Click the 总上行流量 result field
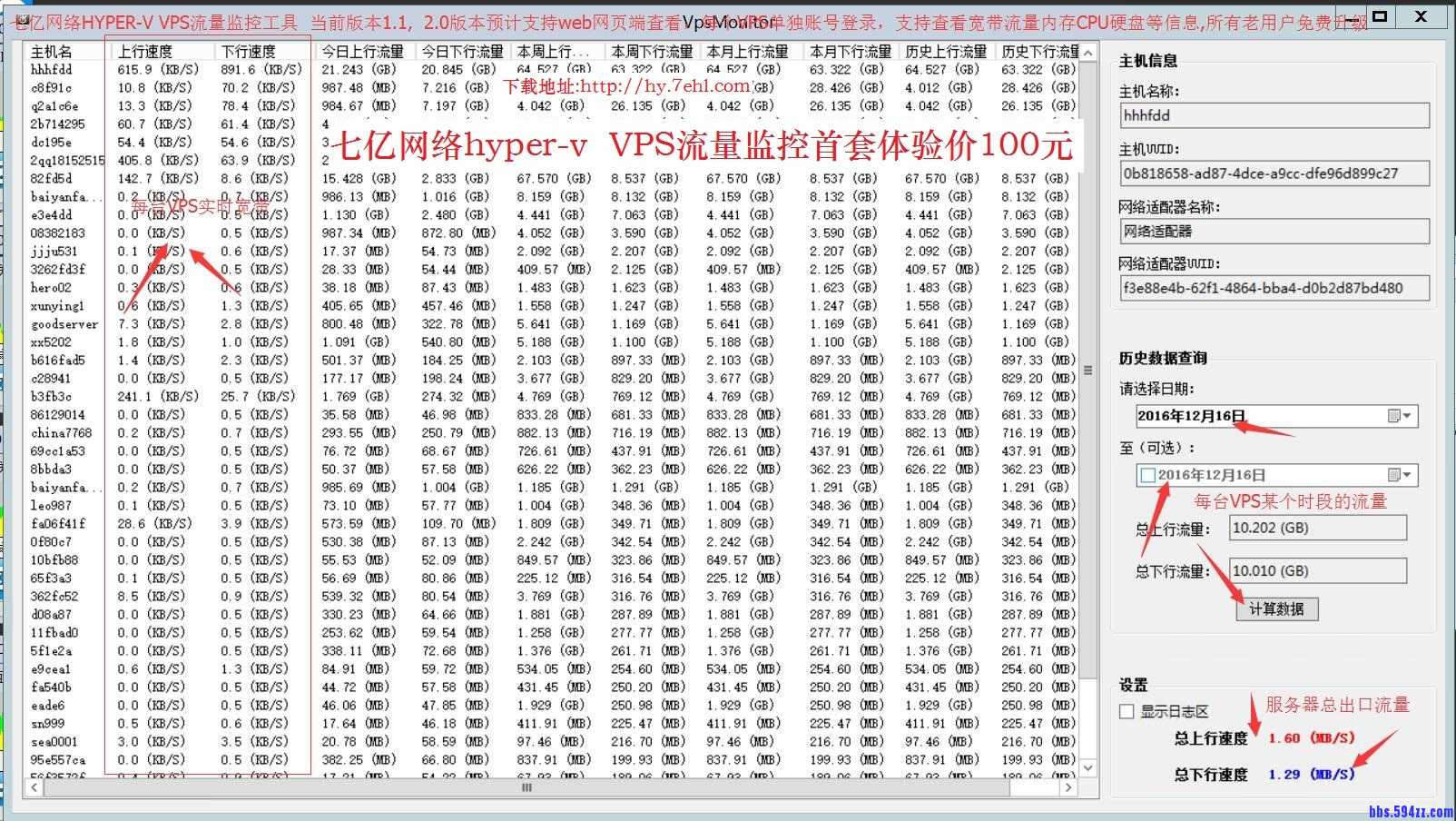Image resolution: width=1456 pixels, height=821 pixels. coord(1317,528)
